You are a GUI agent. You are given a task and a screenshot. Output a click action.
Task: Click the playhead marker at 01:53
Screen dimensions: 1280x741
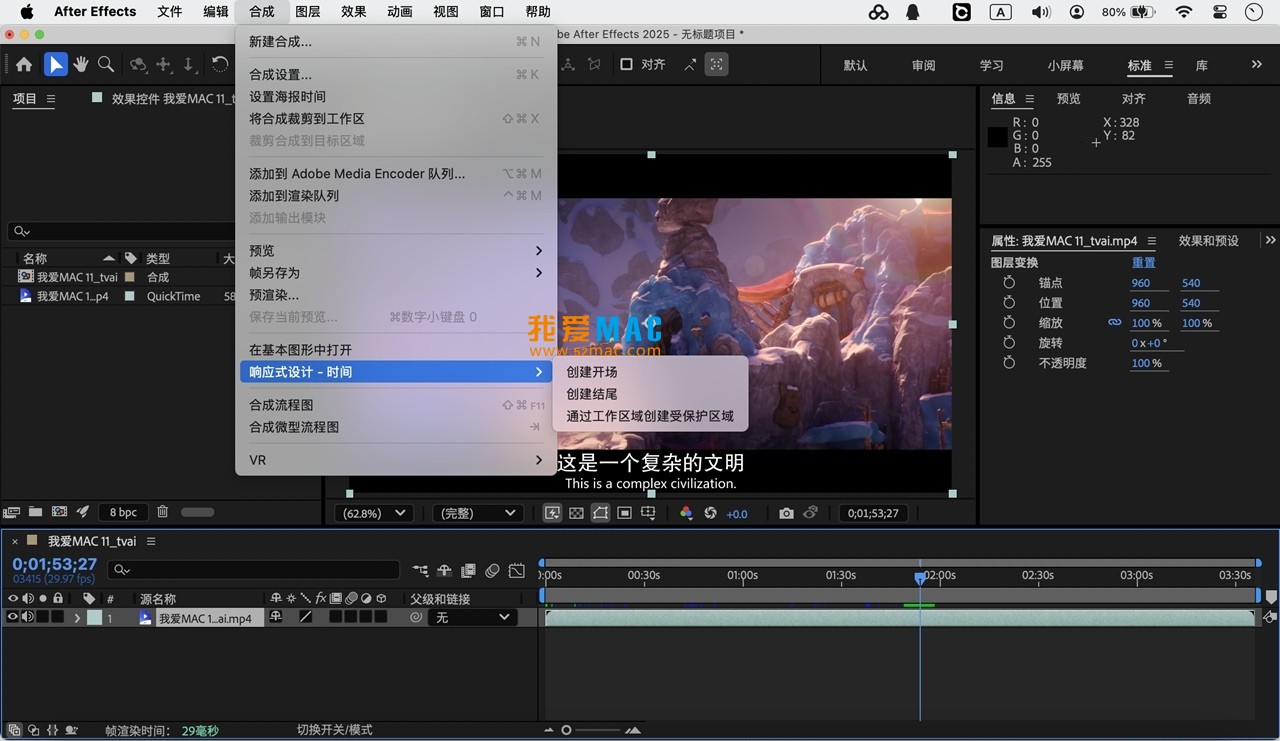[920, 578]
